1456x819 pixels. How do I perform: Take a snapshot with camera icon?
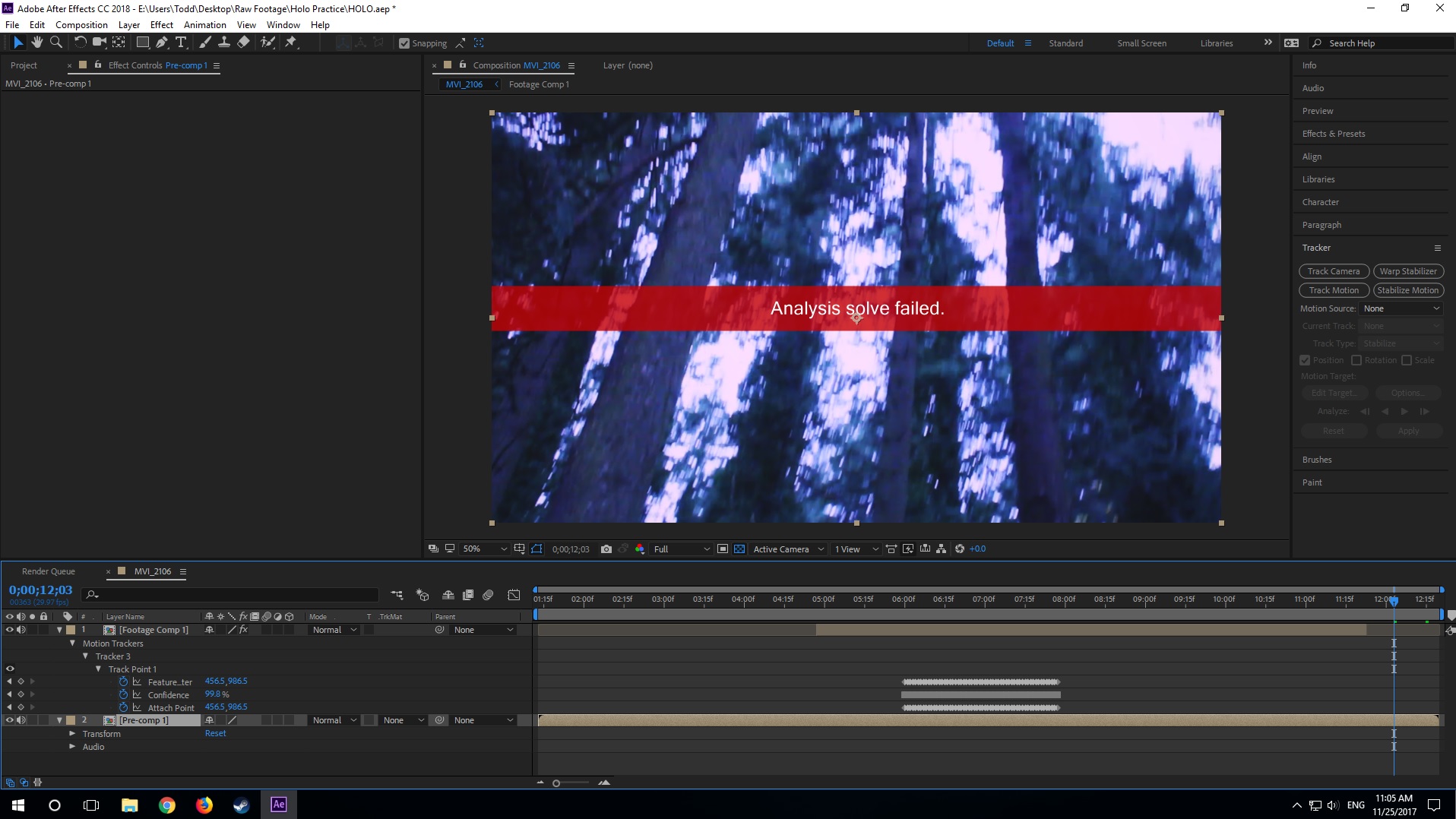606,549
